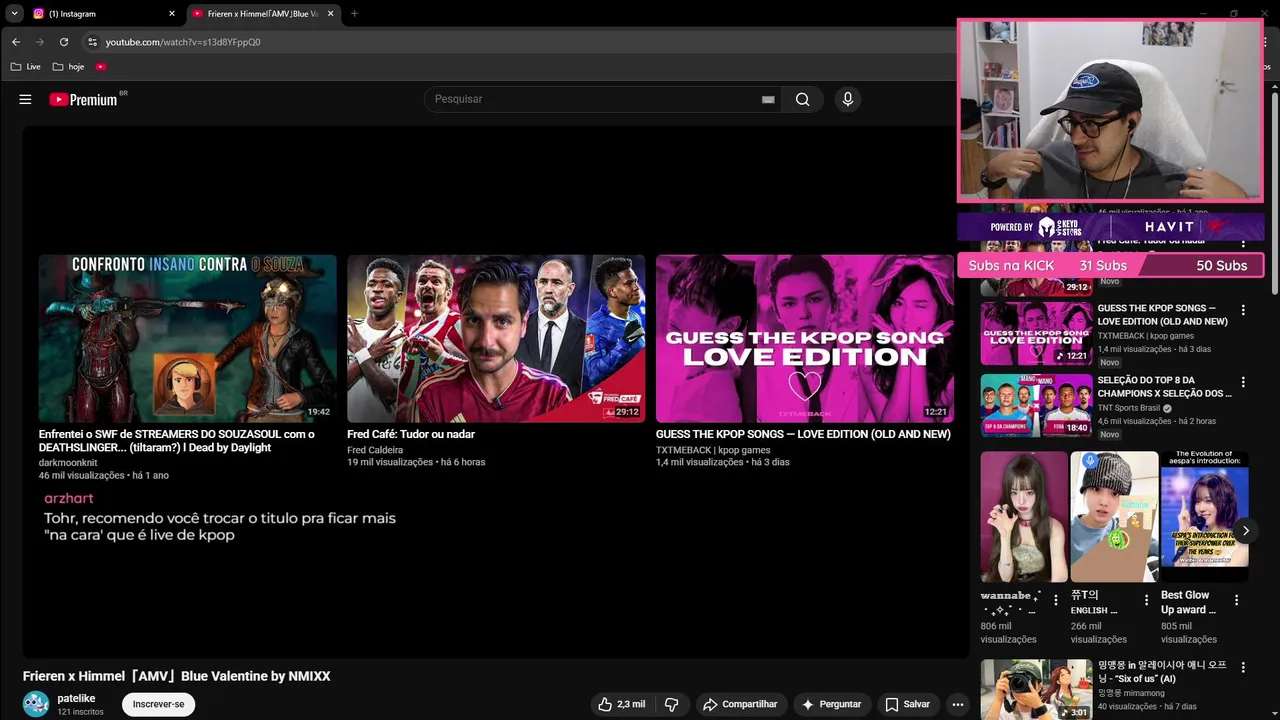
Task: Reload the page with refresh icon
Action: pyautogui.click(x=64, y=42)
